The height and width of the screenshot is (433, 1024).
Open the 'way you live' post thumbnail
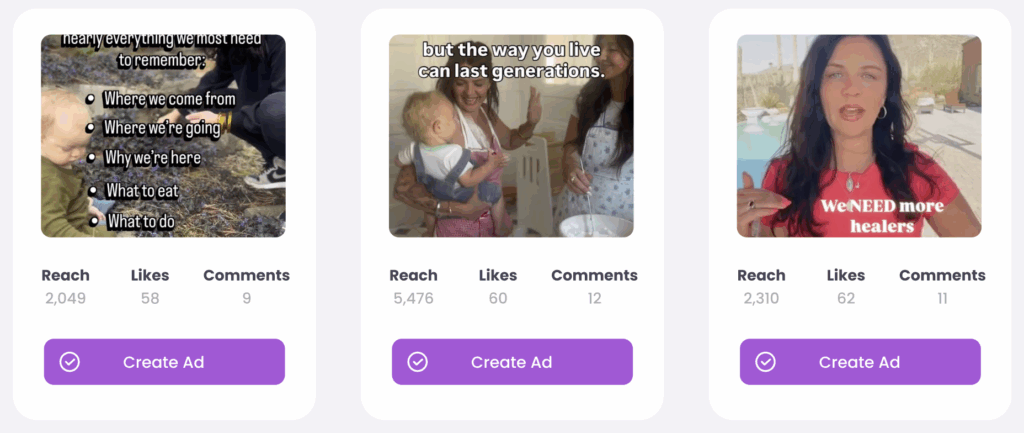coord(511,136)
